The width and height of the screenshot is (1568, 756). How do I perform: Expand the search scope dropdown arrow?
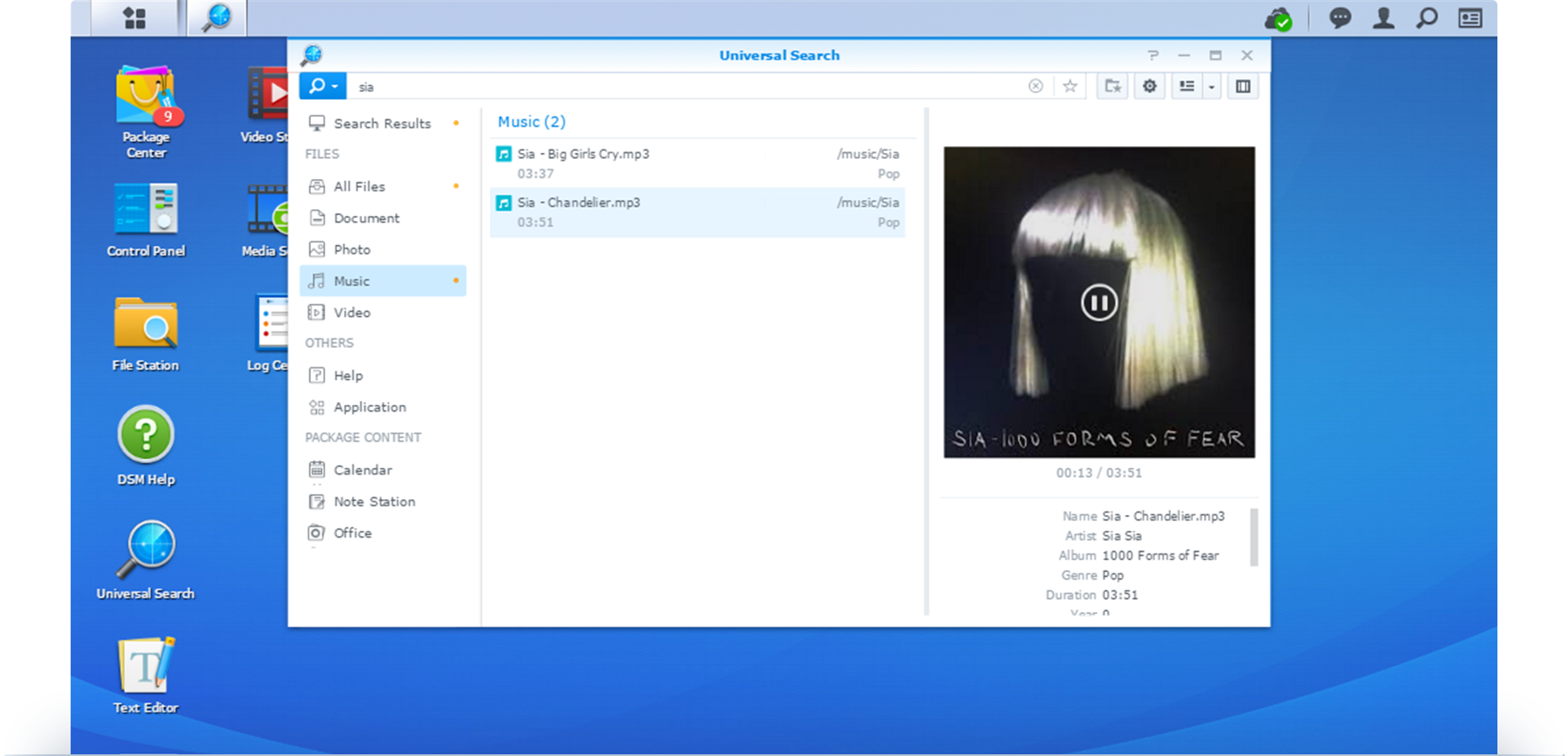pyautogui.click(x=333, y=86)
